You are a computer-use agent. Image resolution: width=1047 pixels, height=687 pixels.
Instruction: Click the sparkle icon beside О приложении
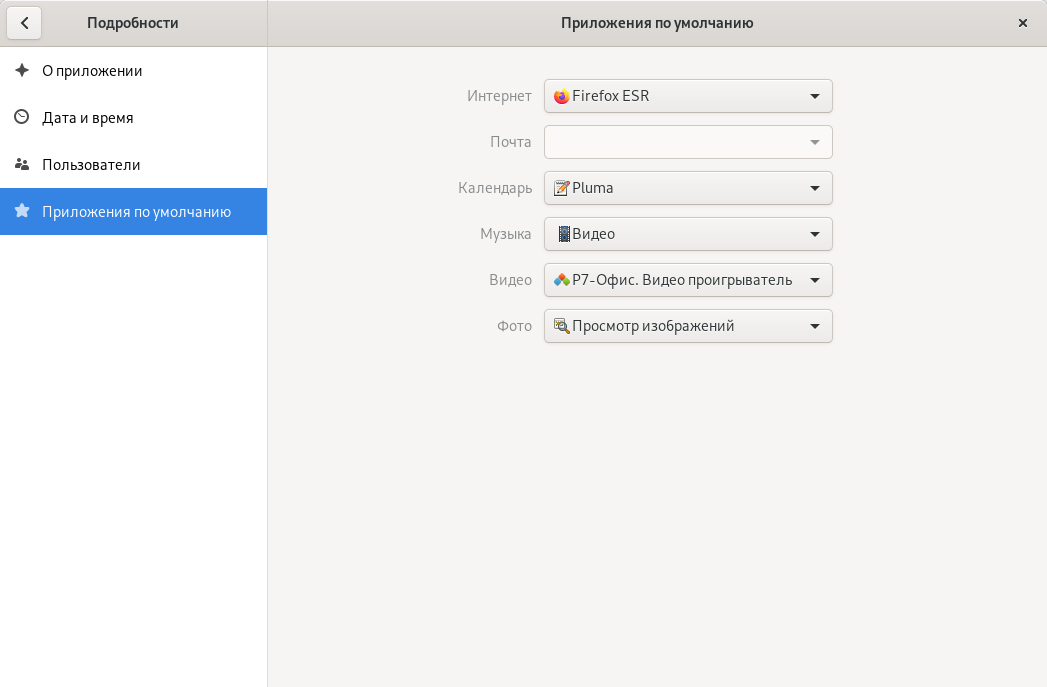click(22, 71)
